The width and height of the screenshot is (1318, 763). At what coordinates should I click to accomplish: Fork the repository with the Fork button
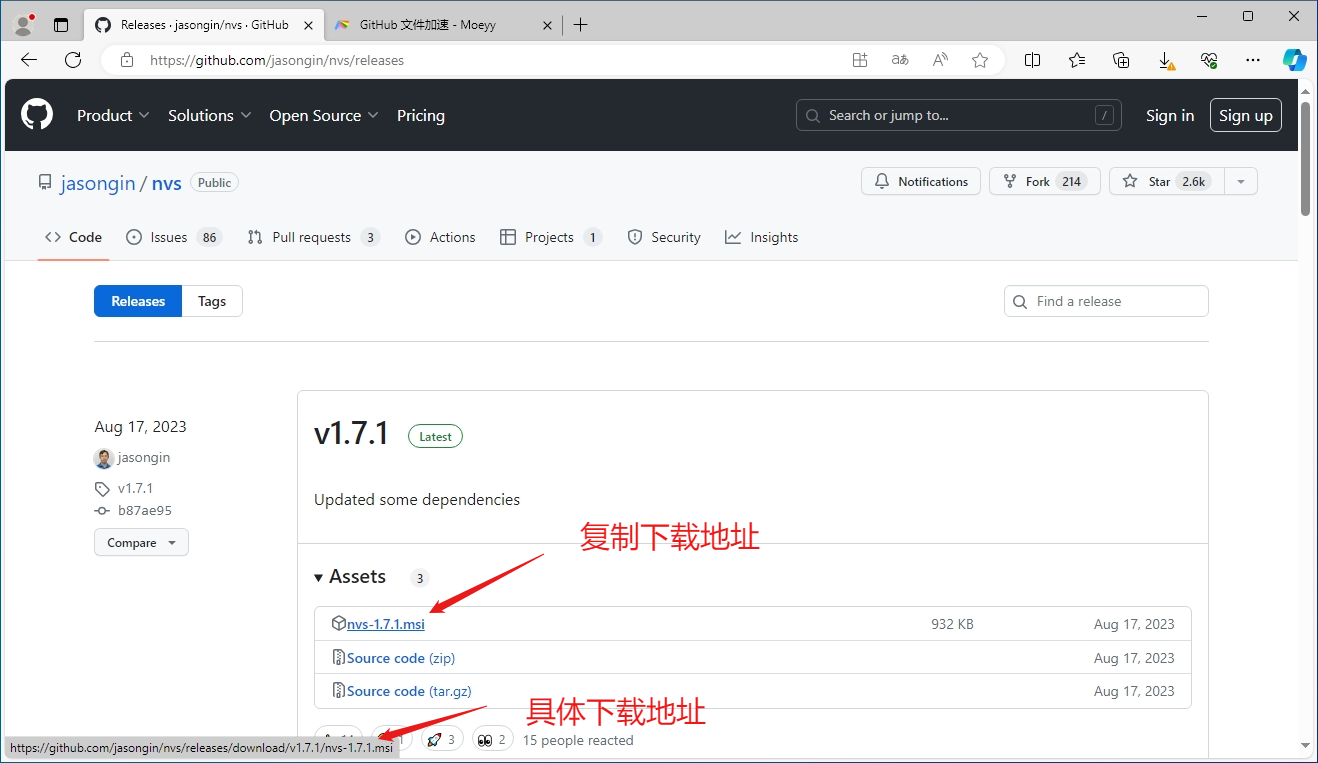pos(1045,181)
